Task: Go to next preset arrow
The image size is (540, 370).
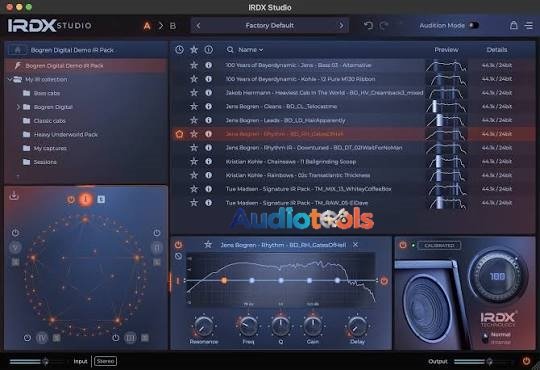Action: pos(341,25)
